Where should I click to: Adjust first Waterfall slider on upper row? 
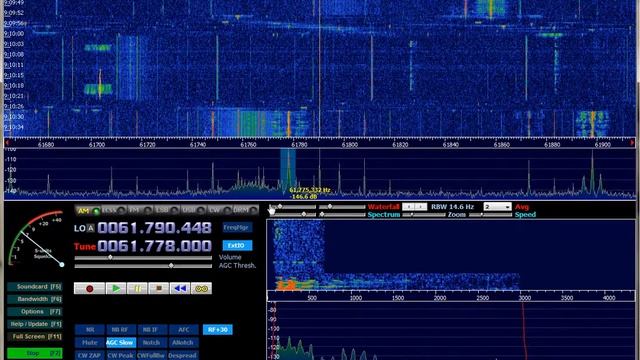point(293,207)
